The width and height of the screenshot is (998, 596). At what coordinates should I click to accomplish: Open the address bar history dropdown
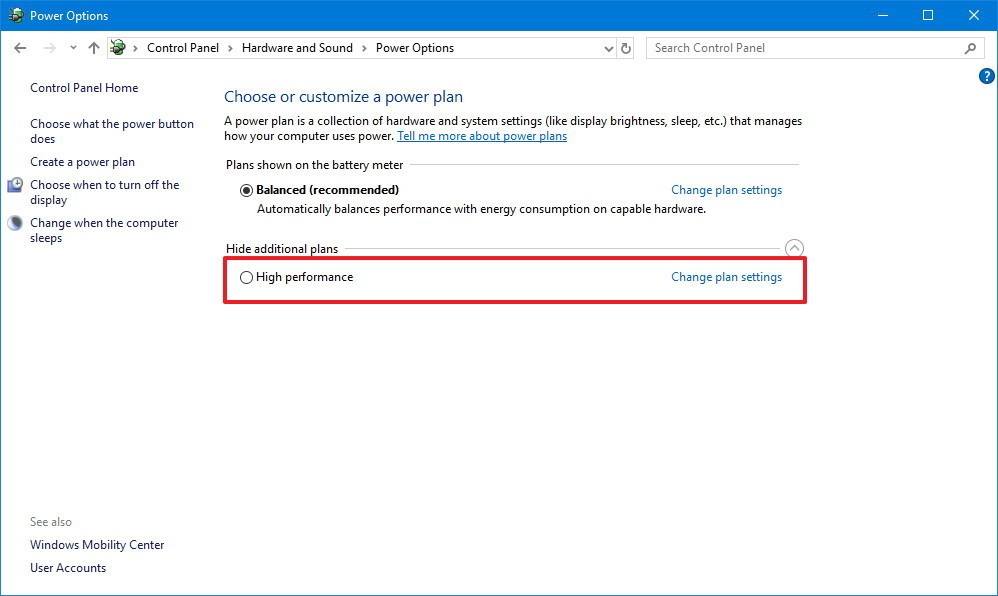point(608,48)
